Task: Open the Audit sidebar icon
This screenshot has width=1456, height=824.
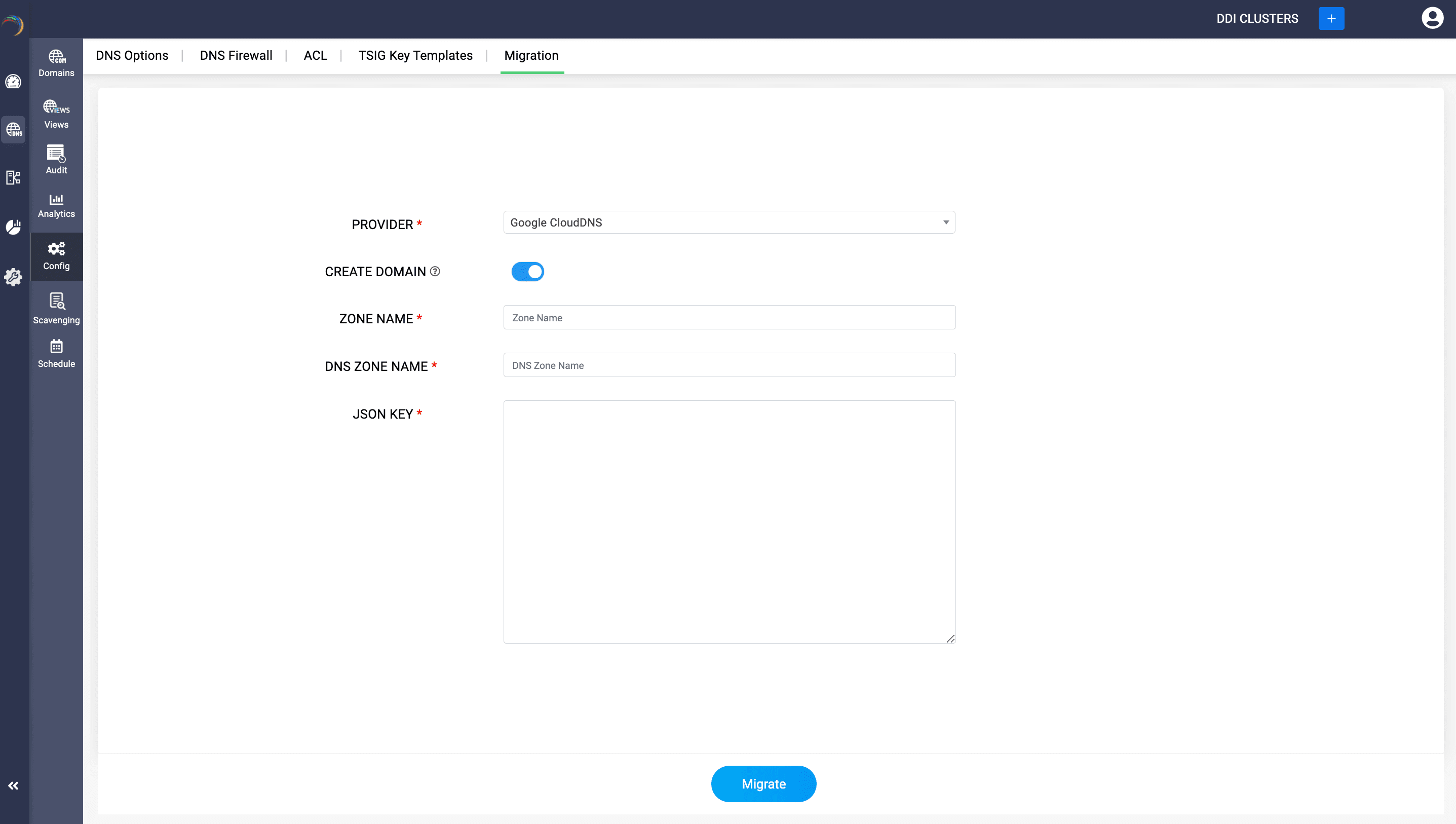Action: click(x=56, y=159)
